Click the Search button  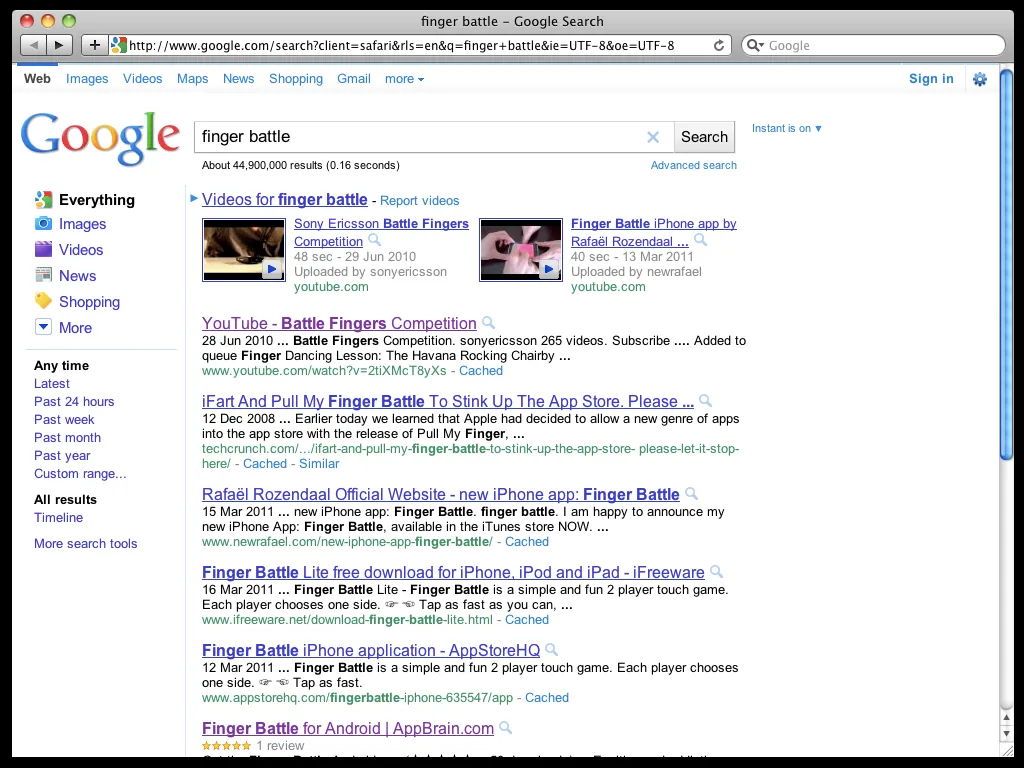point(704,136)
